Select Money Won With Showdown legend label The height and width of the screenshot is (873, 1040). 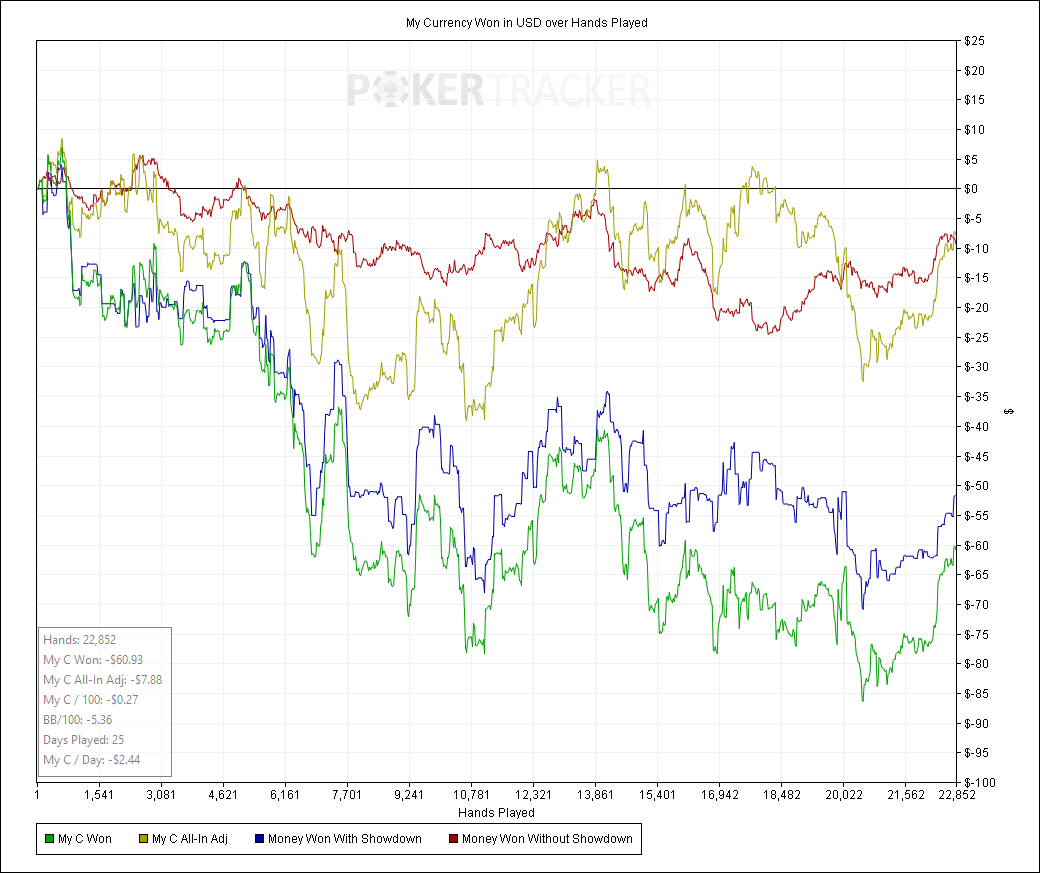click(345, 839)
